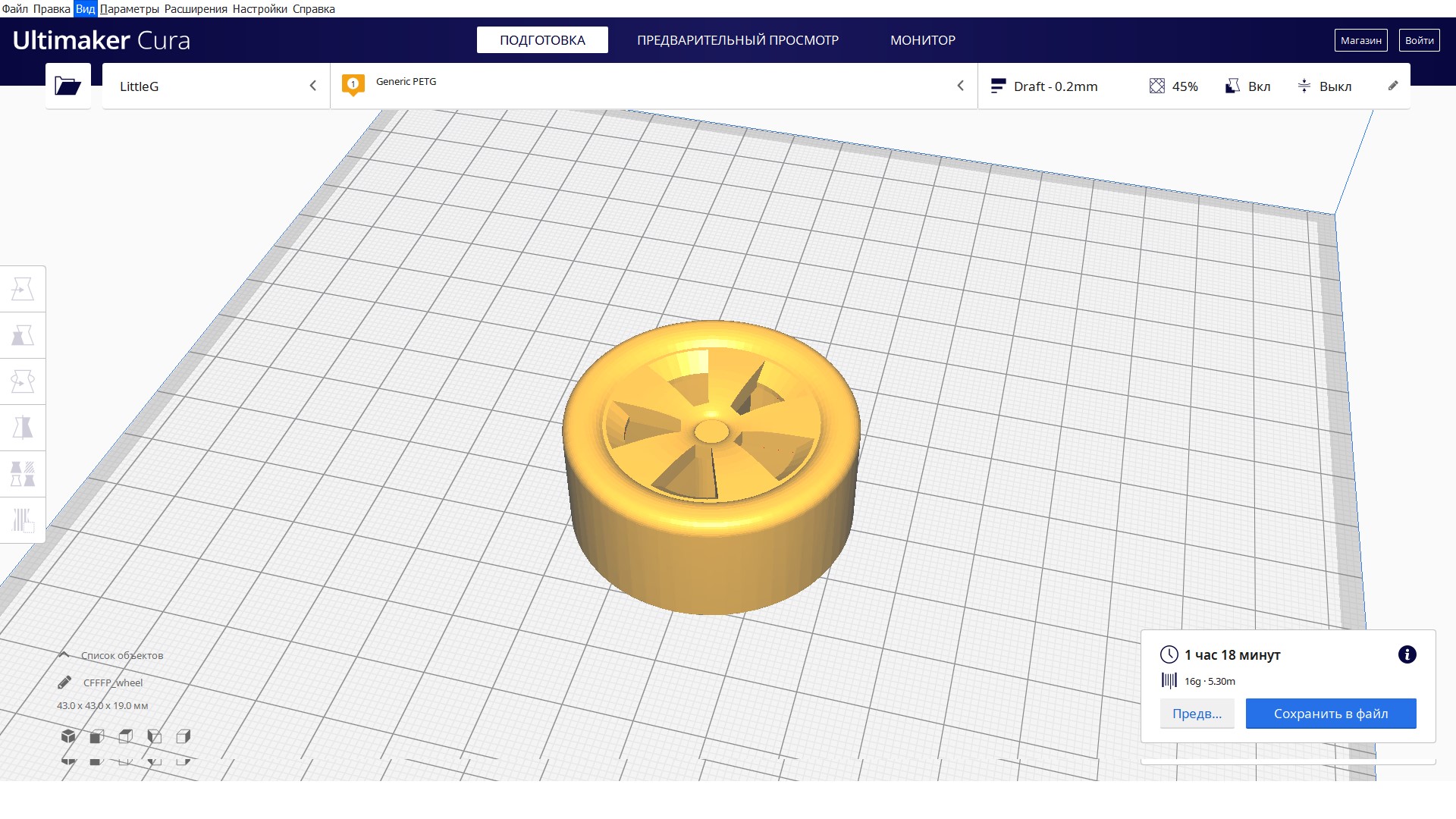Switch camera to front view cube icon

coord(97,736)
